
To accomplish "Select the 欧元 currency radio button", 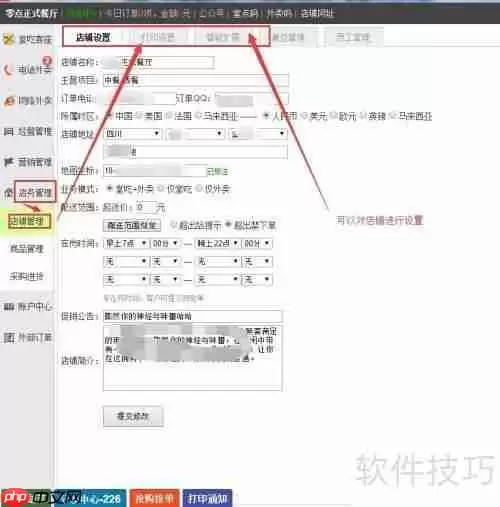I will [333, 116].
